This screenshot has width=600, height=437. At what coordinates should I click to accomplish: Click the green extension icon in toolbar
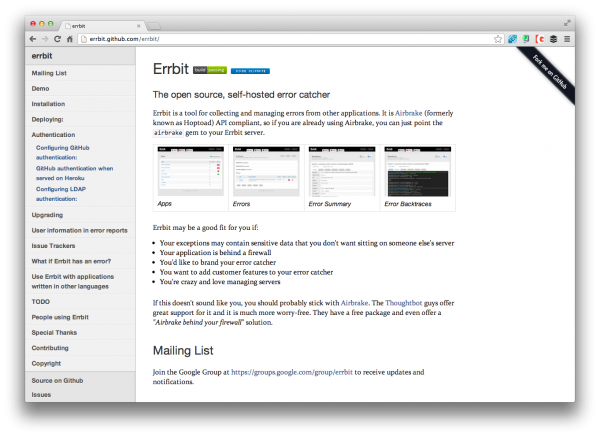(526, 39)
